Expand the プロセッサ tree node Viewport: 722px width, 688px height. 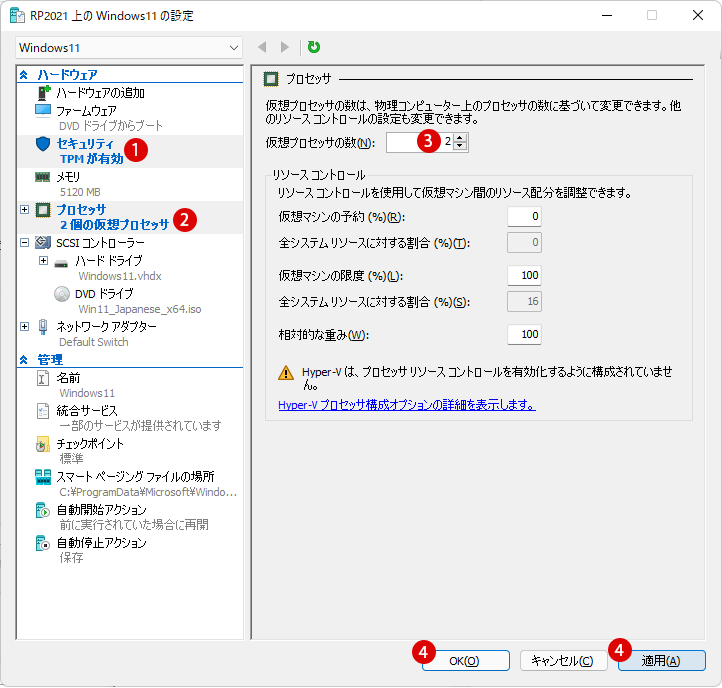point(24,210)
